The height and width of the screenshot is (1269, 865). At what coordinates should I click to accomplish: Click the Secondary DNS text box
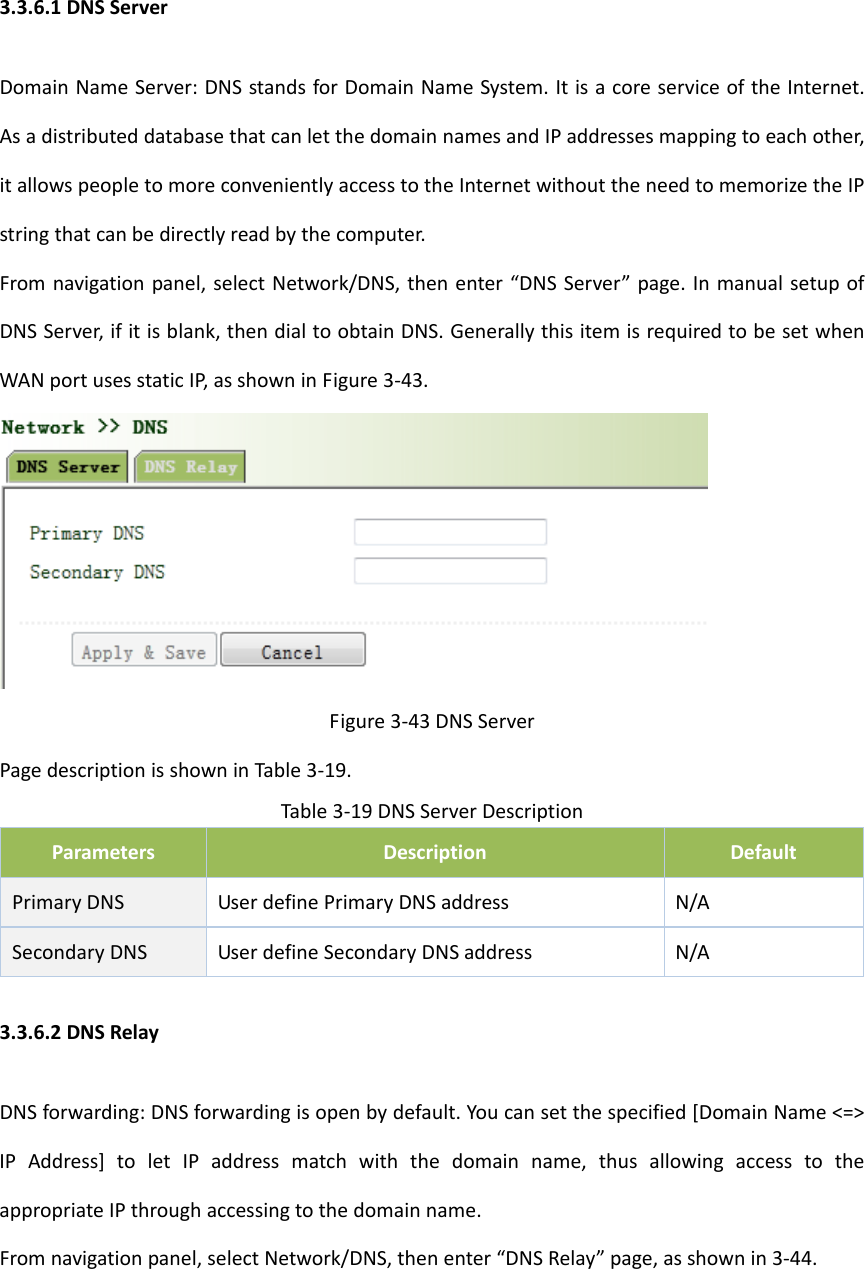449,570
